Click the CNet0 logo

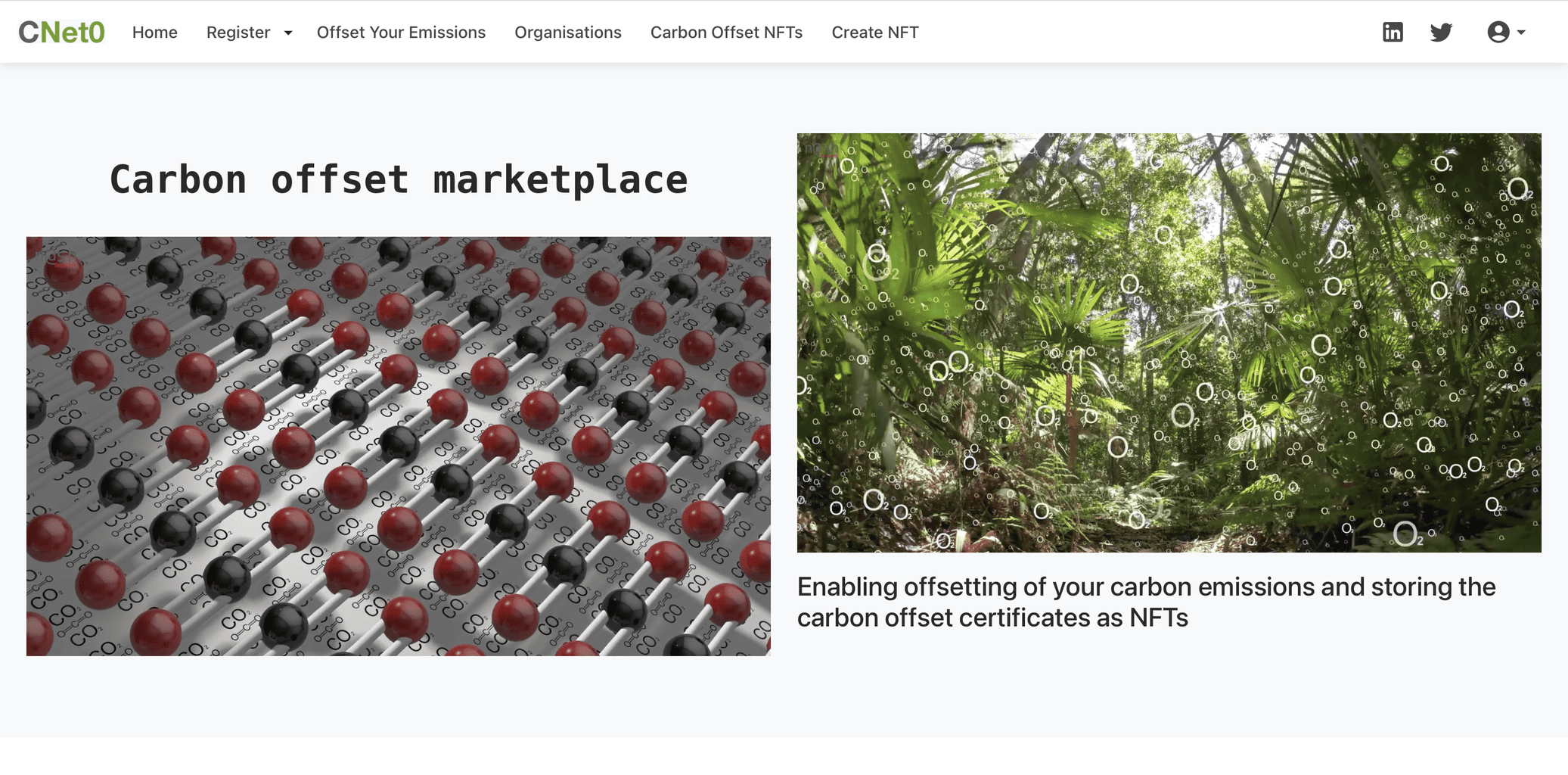pos(61,32)
